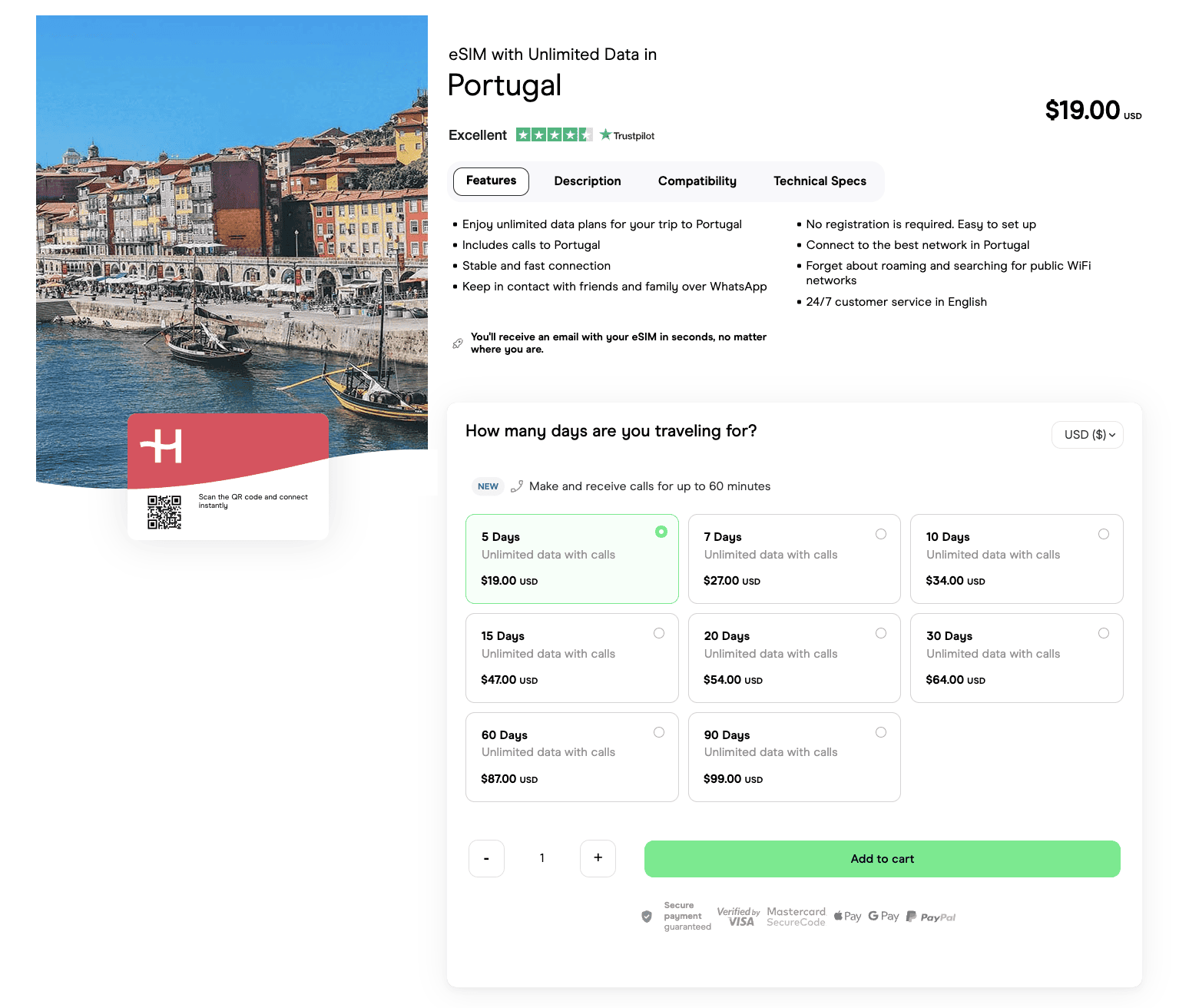
Task: Open the Technical Specs tab
Action: 820,181
